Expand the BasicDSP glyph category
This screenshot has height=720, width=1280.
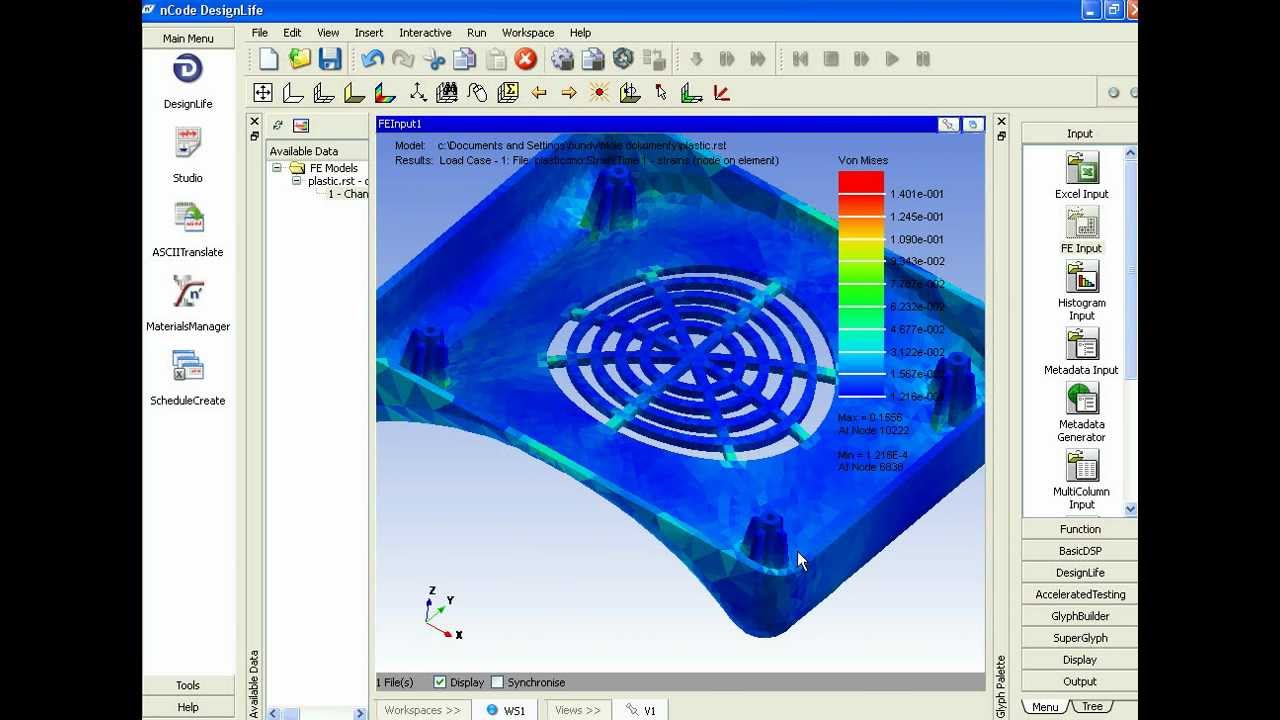[1080, 551]
